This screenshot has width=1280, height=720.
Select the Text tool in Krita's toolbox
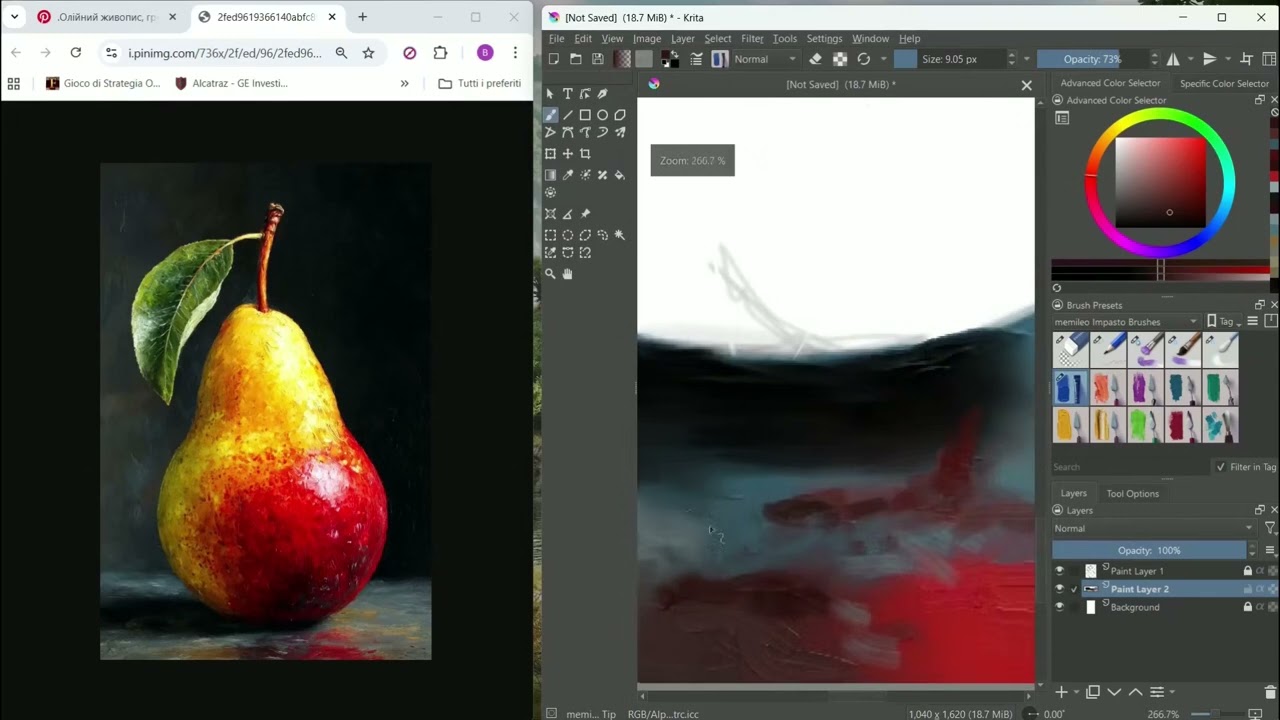568,94
